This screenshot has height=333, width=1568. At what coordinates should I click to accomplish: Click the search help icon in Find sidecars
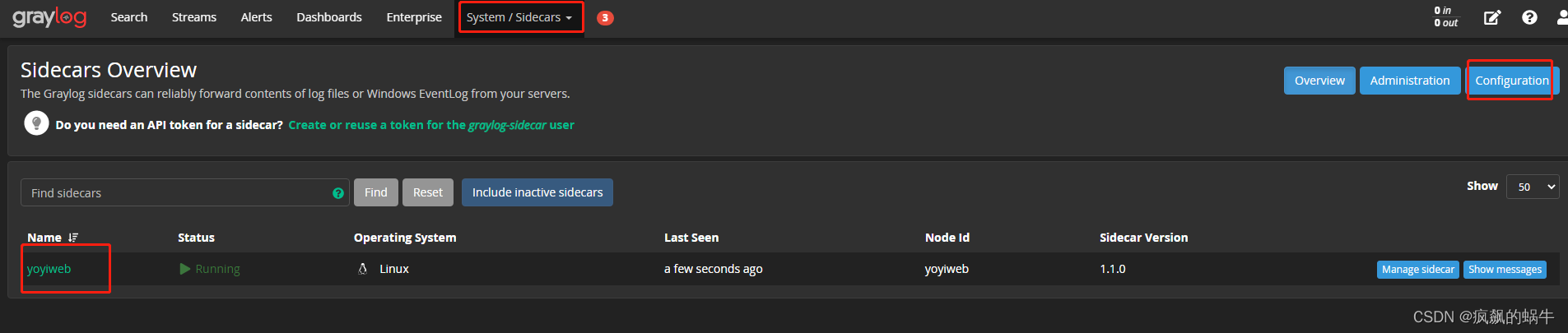[338, 193]
